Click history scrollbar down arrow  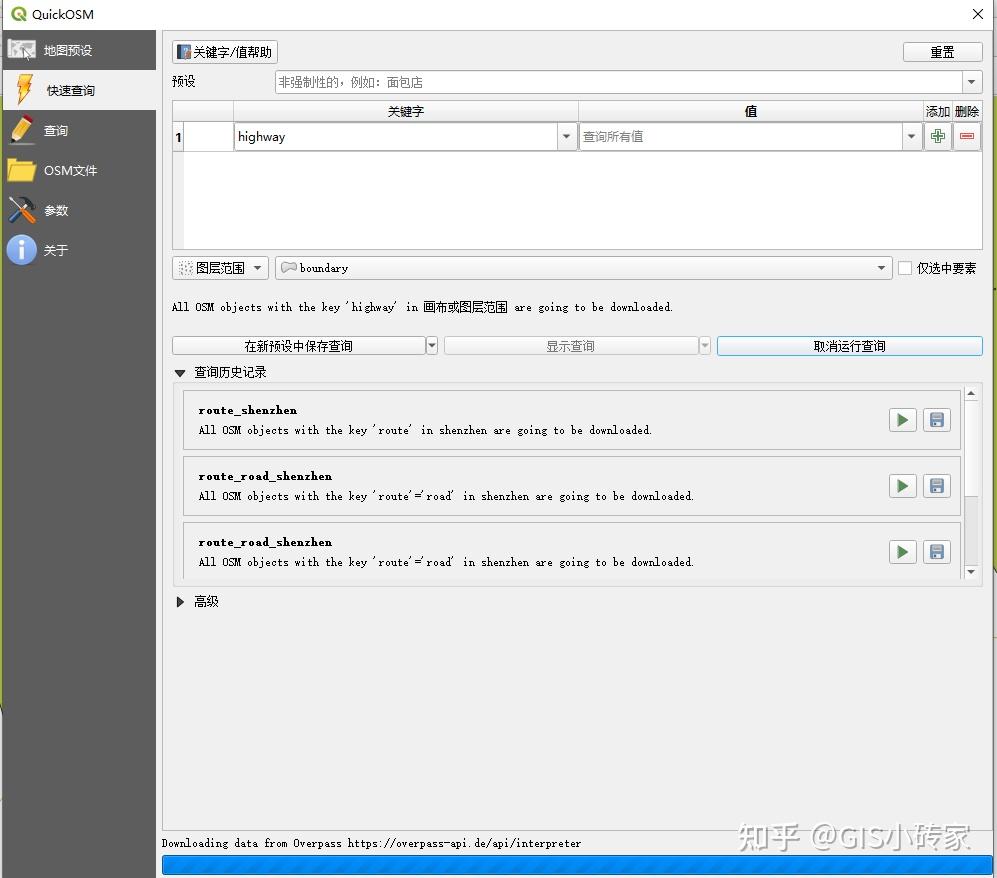[x=971, y=572]
